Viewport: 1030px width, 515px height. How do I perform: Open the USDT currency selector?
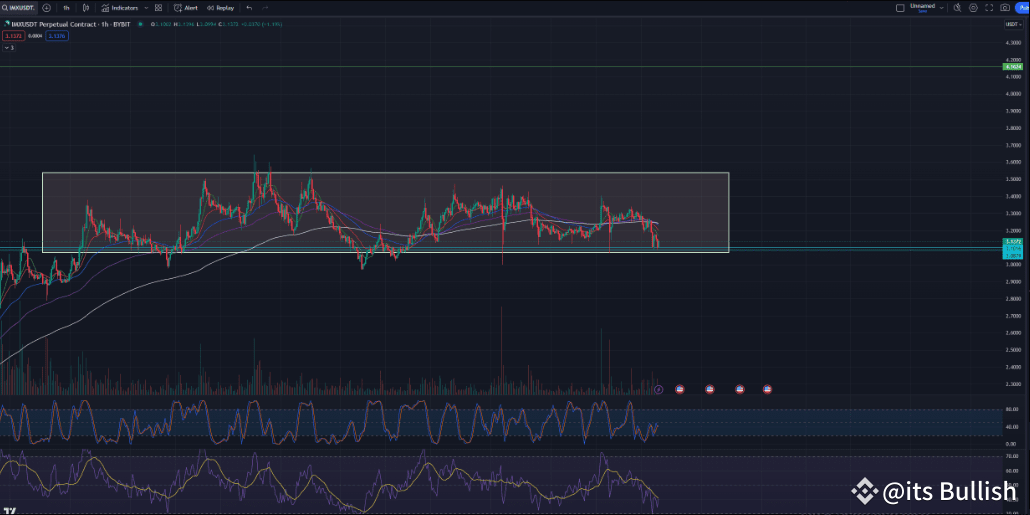pos(1012,22)
